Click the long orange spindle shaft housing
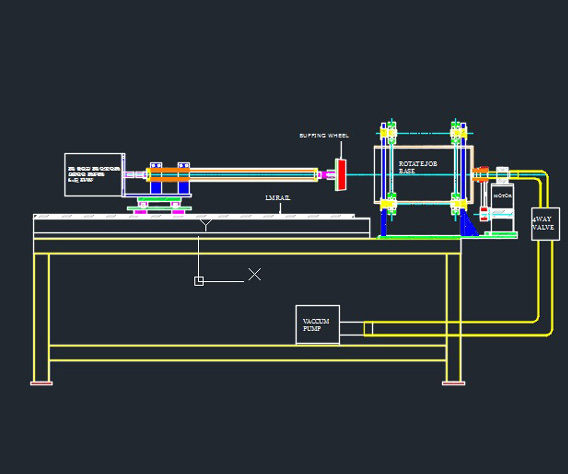The image size is (568, 474). point(232,175)
